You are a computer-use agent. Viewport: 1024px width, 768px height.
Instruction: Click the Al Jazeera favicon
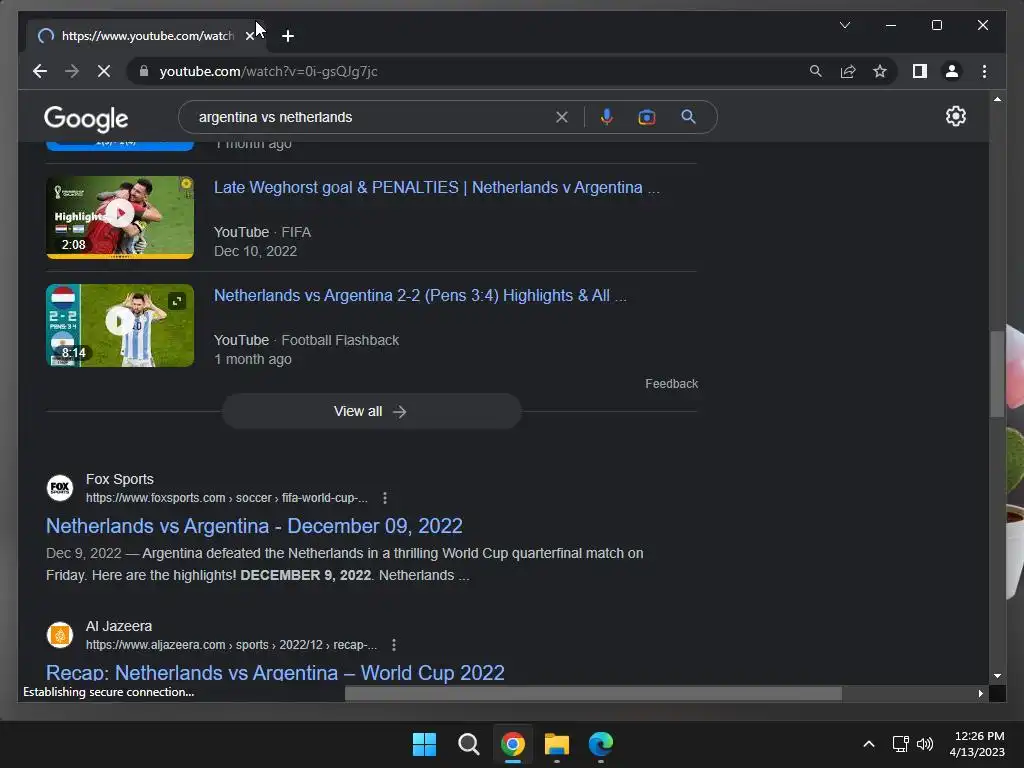click(60, 635)
